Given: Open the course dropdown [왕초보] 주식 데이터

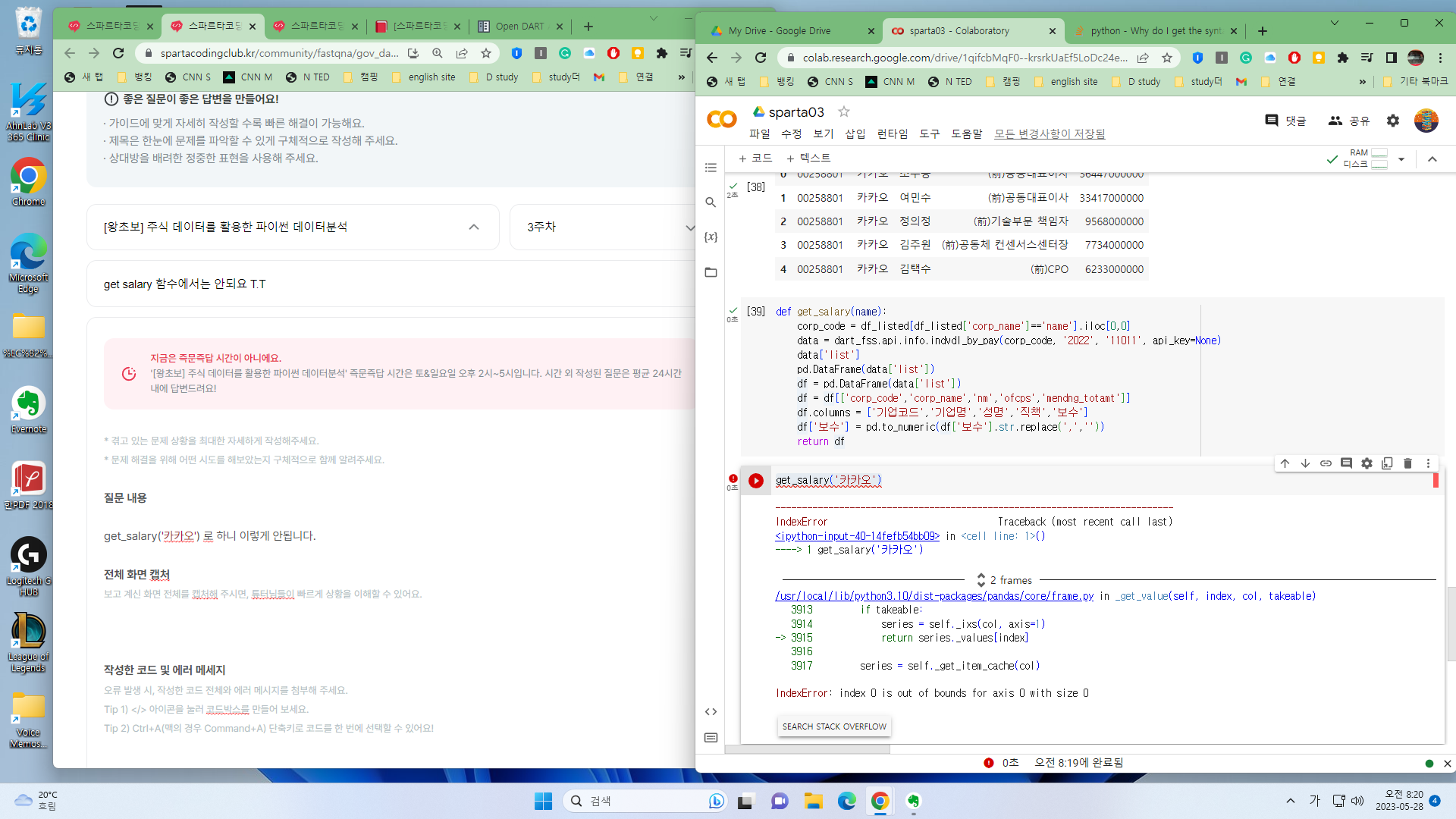Looking at the screenshot, I should [293, 227].
